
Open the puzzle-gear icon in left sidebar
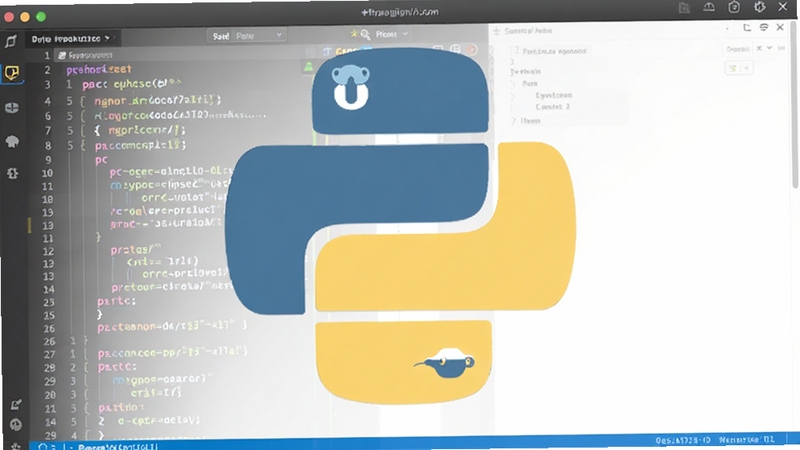point(13,173)
